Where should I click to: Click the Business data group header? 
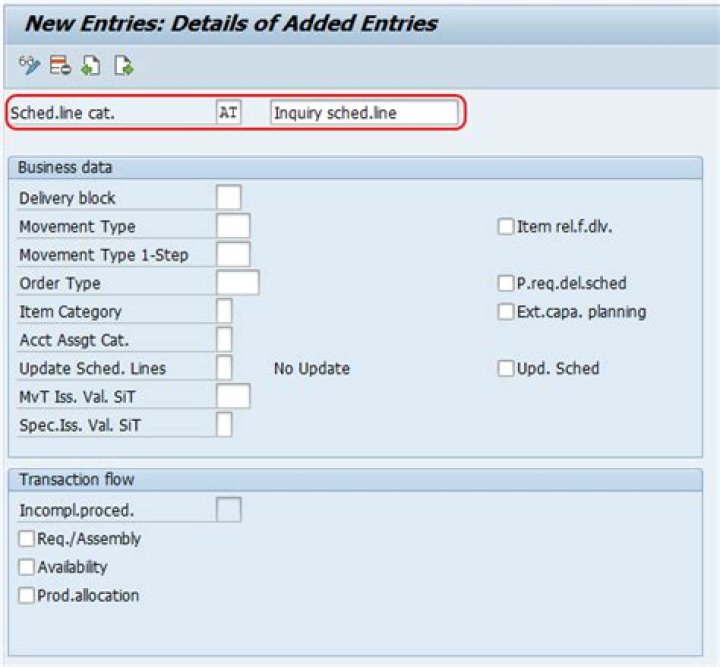[355, 168]
